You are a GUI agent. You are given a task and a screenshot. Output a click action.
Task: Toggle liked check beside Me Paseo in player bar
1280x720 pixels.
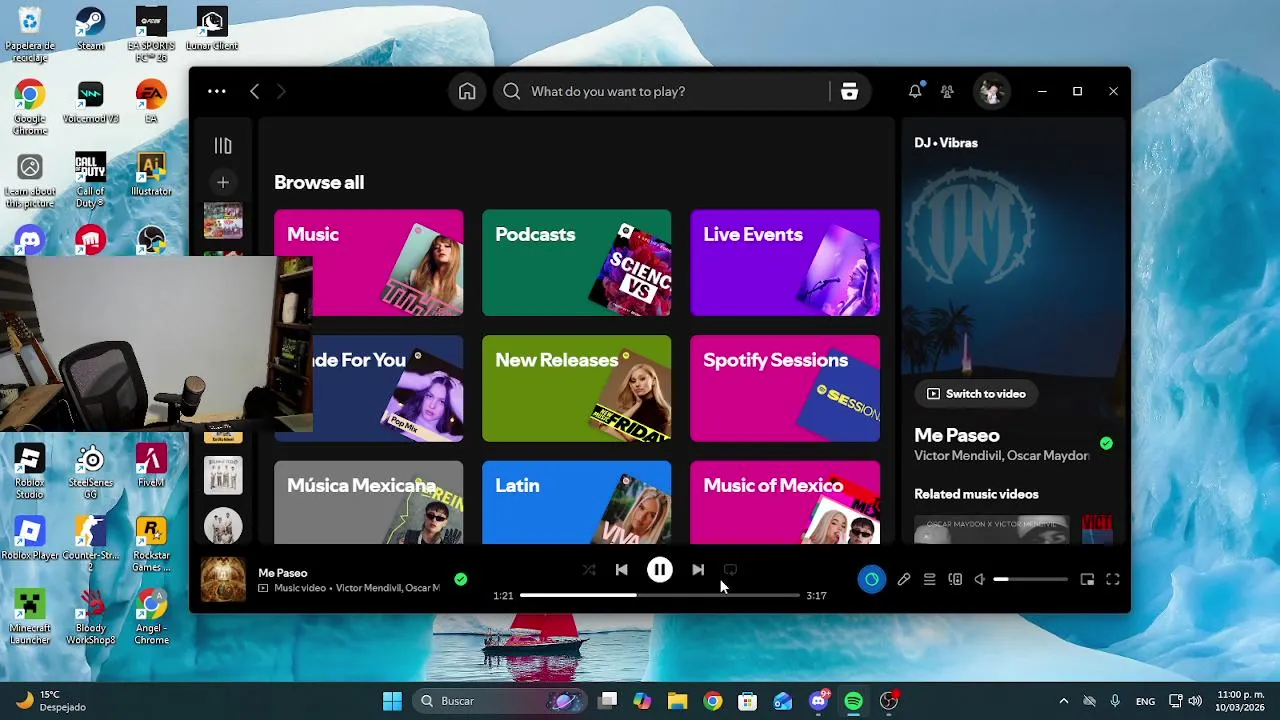point(460,579)
